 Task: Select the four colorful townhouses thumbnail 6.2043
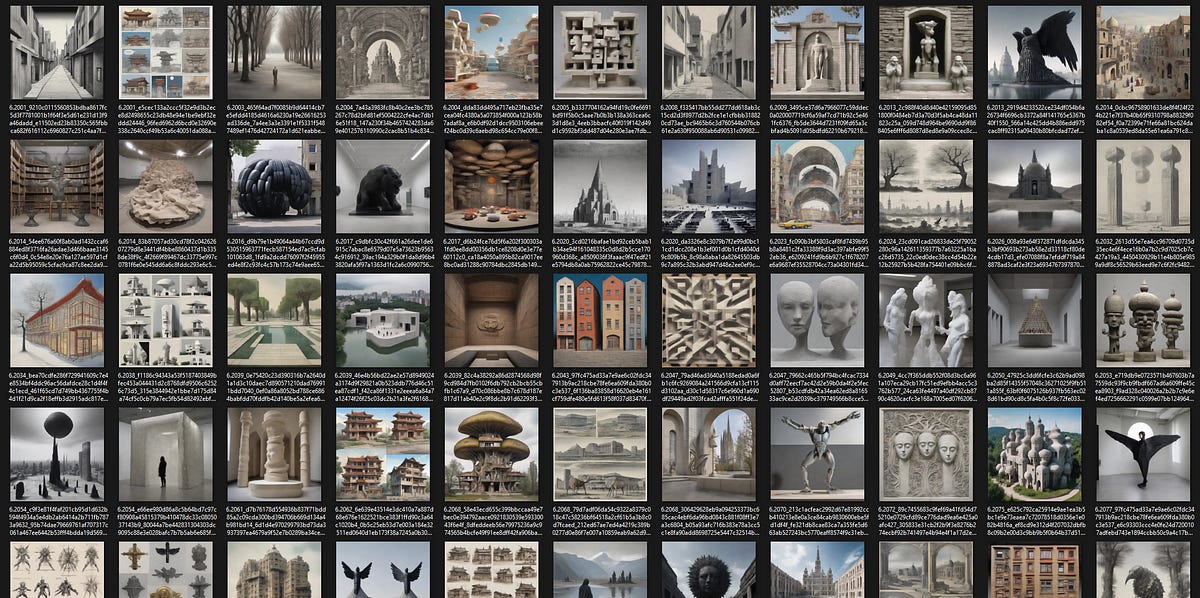[600, 321]
